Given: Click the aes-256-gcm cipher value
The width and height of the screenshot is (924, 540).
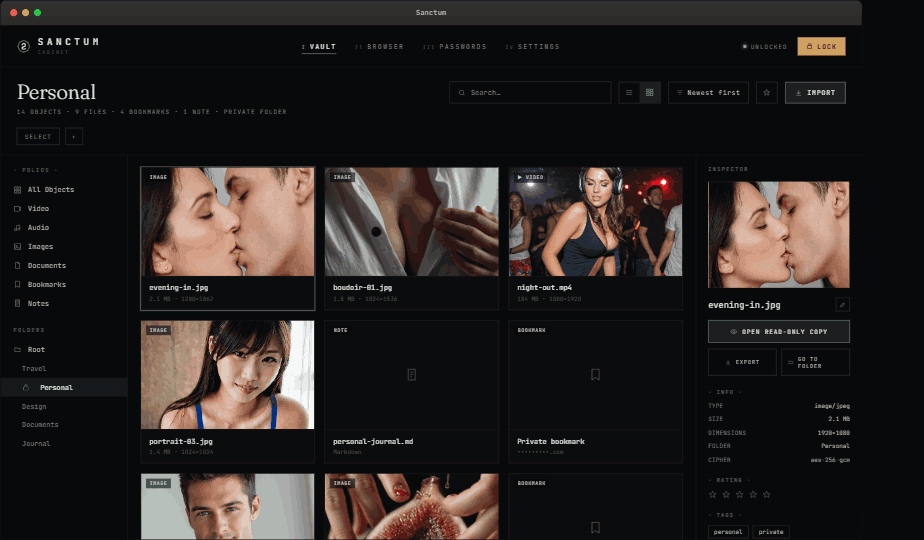Looking at the screenshot, I should 830,460.
